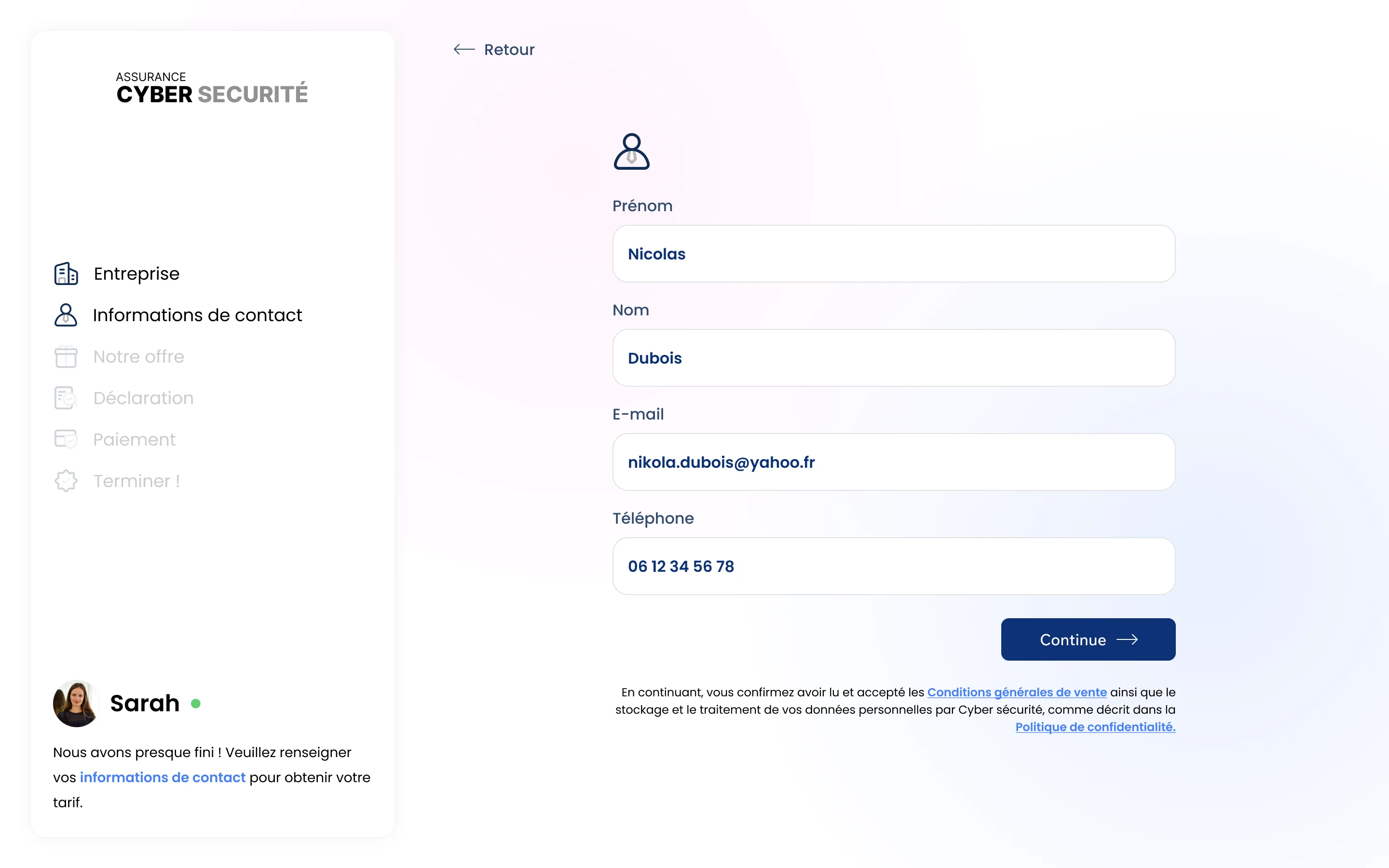Click the back arrow icon beside Retour

464,49
